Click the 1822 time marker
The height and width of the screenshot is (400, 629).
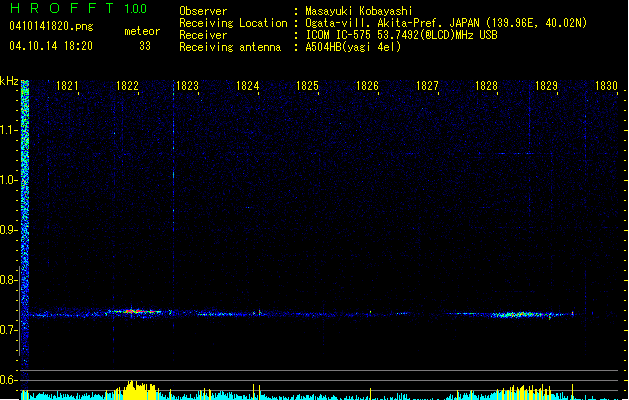coord(127,86)
